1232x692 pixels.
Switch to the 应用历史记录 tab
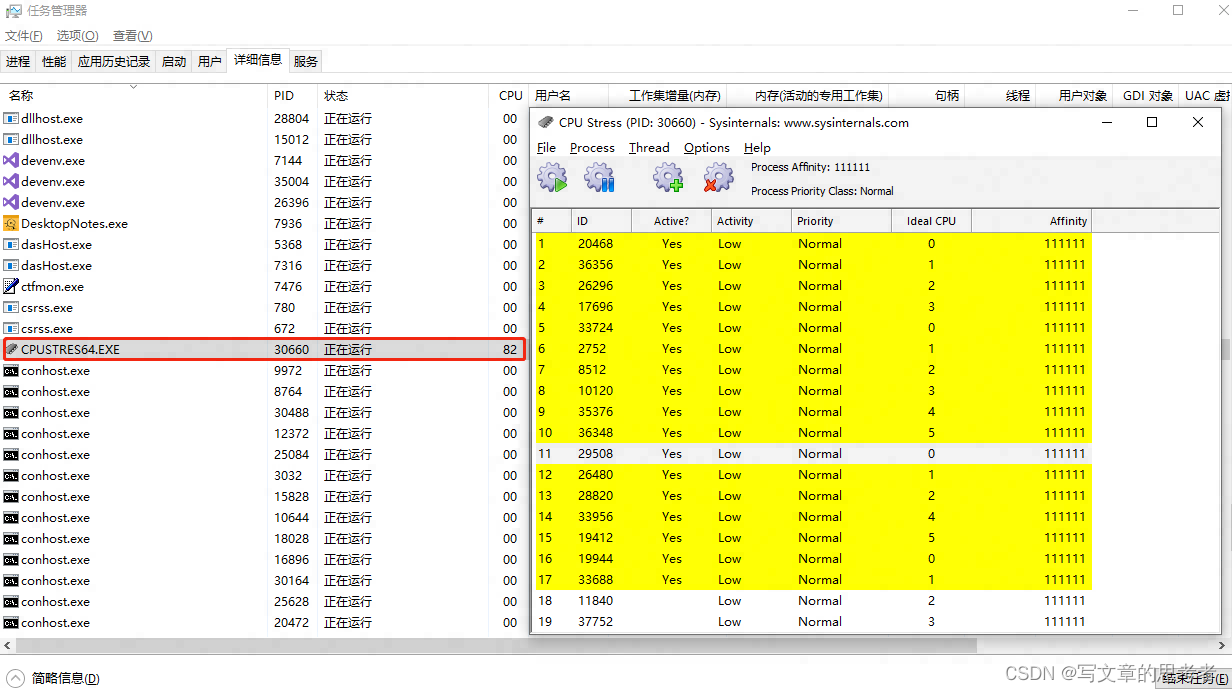[114, 61]
